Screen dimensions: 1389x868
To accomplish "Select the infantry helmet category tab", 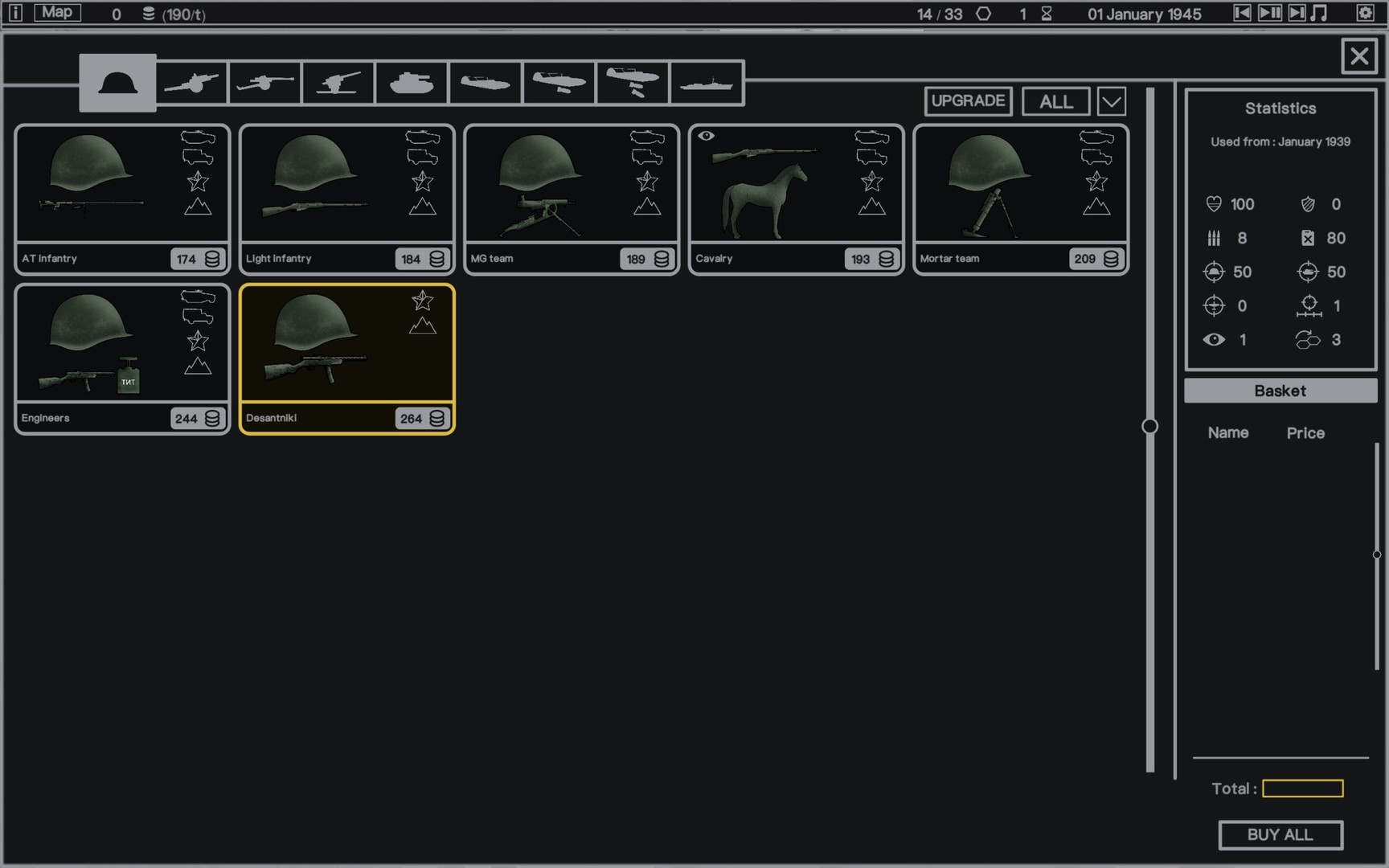I will (117, 83).
